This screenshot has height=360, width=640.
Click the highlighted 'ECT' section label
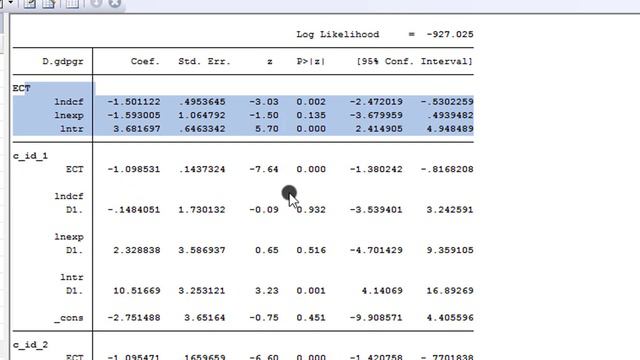[21, 89]
